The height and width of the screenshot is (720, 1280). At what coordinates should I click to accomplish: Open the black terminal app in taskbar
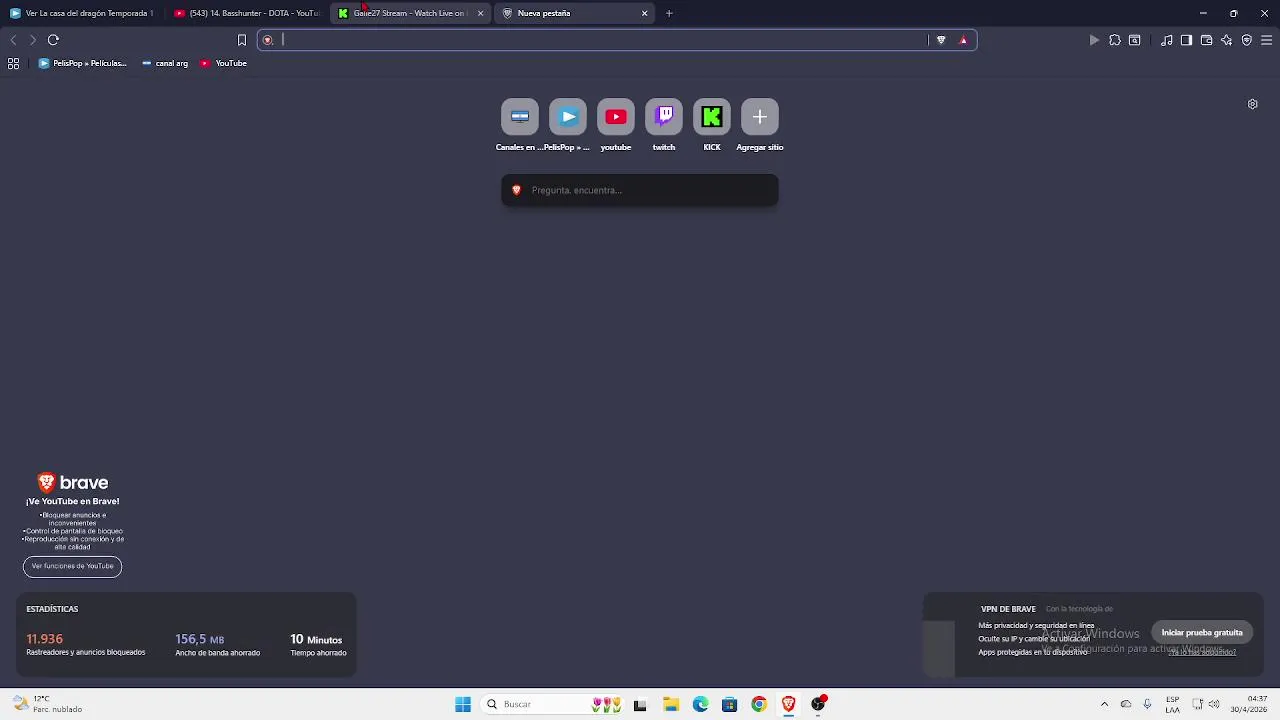click(640, 704)
